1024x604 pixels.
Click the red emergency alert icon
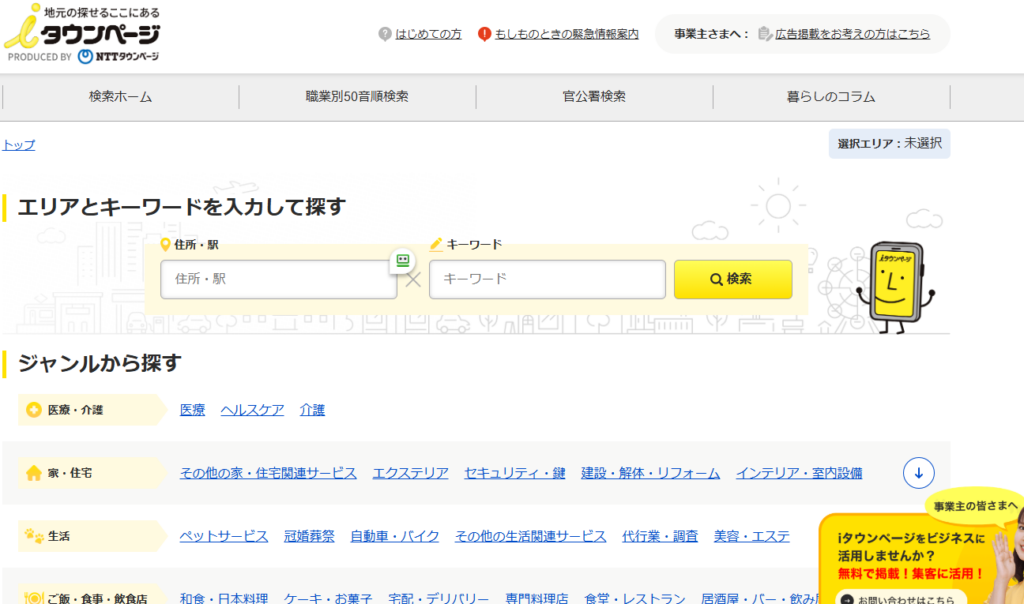pyautogui.click(x=485, y=34)
